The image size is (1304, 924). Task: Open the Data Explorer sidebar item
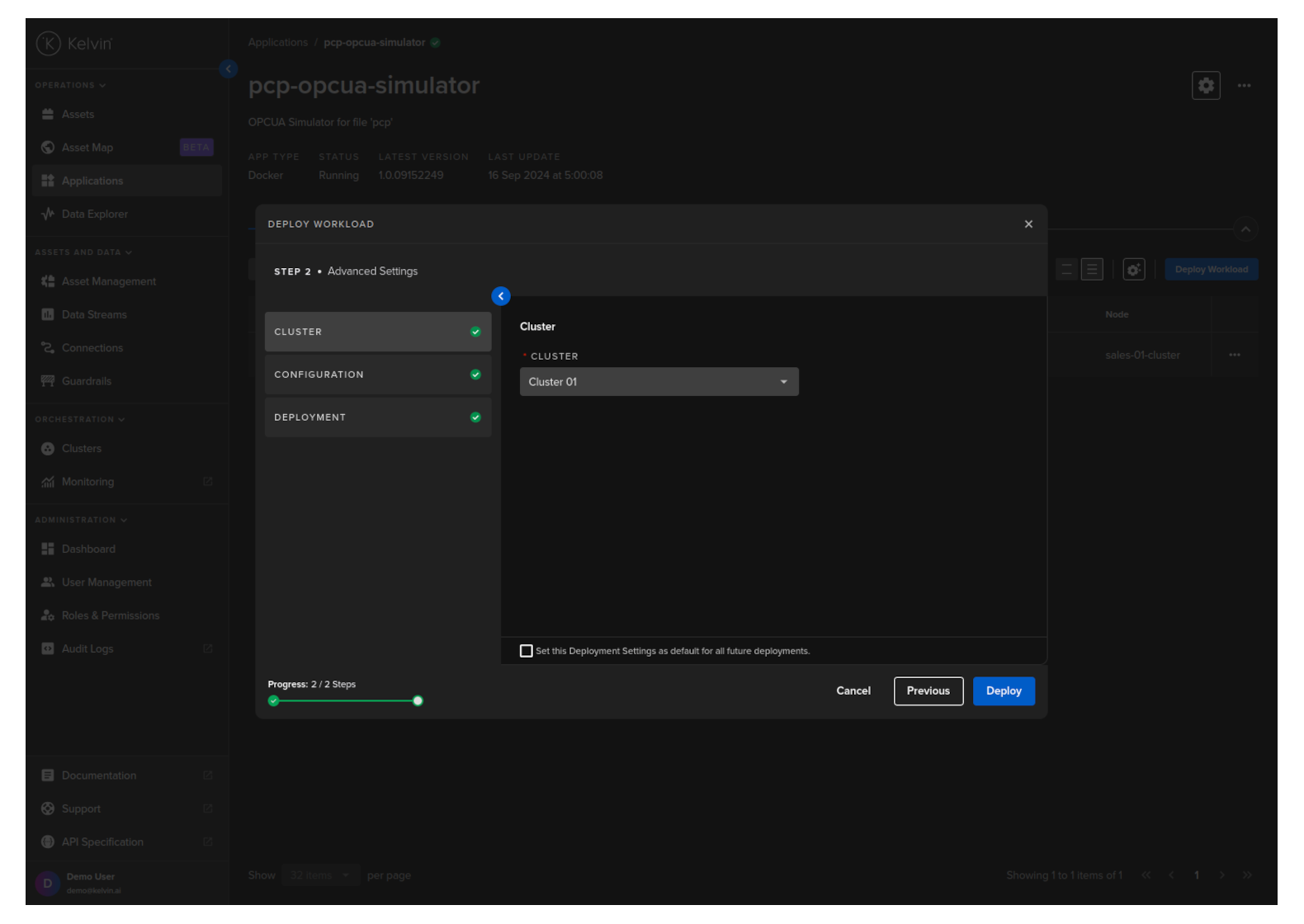94,214
